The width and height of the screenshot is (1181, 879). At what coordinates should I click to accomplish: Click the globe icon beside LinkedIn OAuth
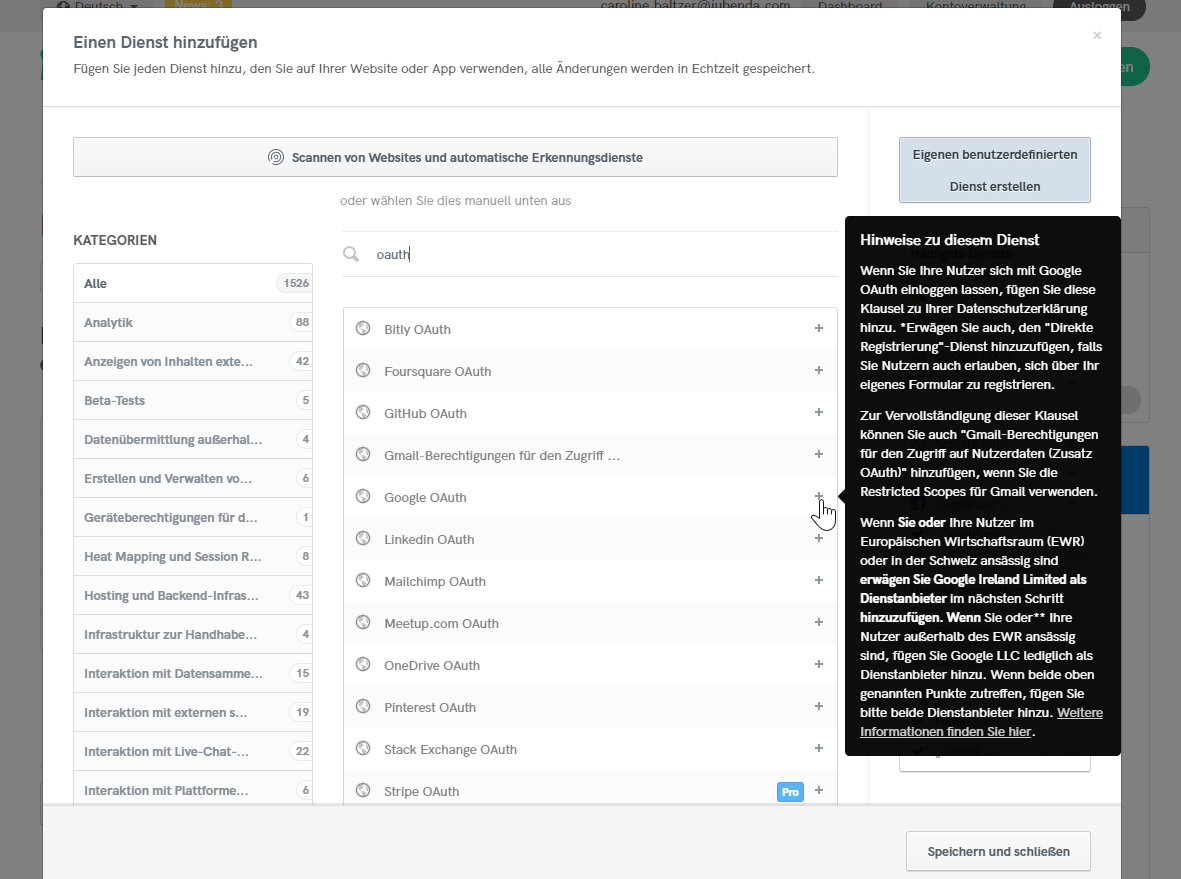[x=362, y=539]
